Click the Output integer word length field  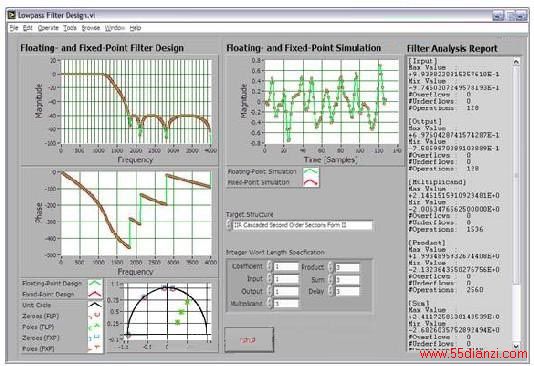click(286, 291)
